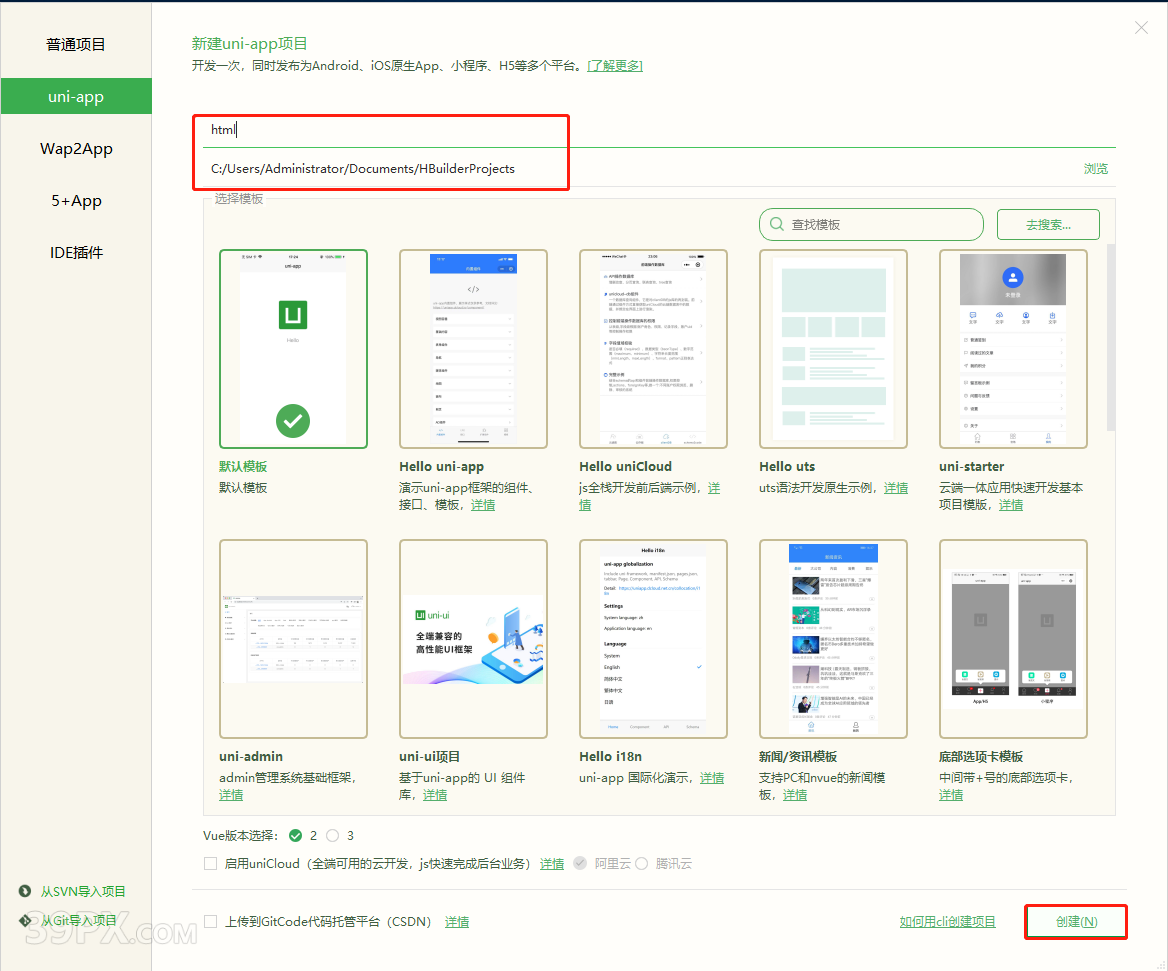Select the 默认模板 thumbnail

click(x=293, y=348)
